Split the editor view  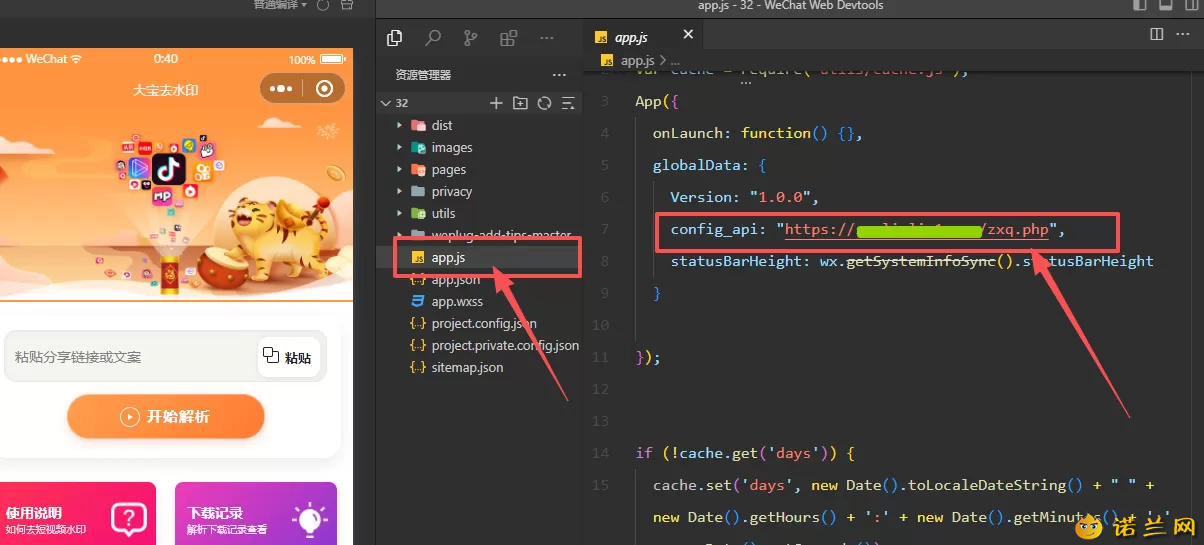point(1157,34)
